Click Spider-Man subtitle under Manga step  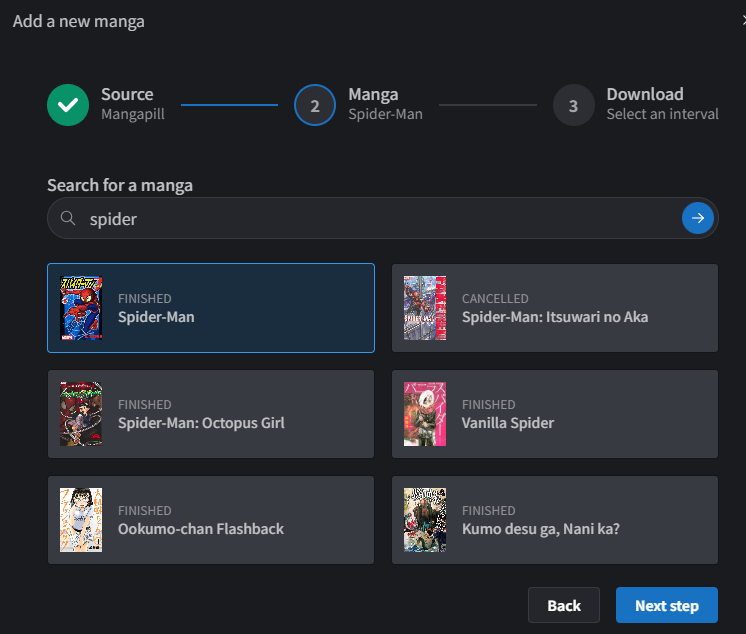(385, 115)
